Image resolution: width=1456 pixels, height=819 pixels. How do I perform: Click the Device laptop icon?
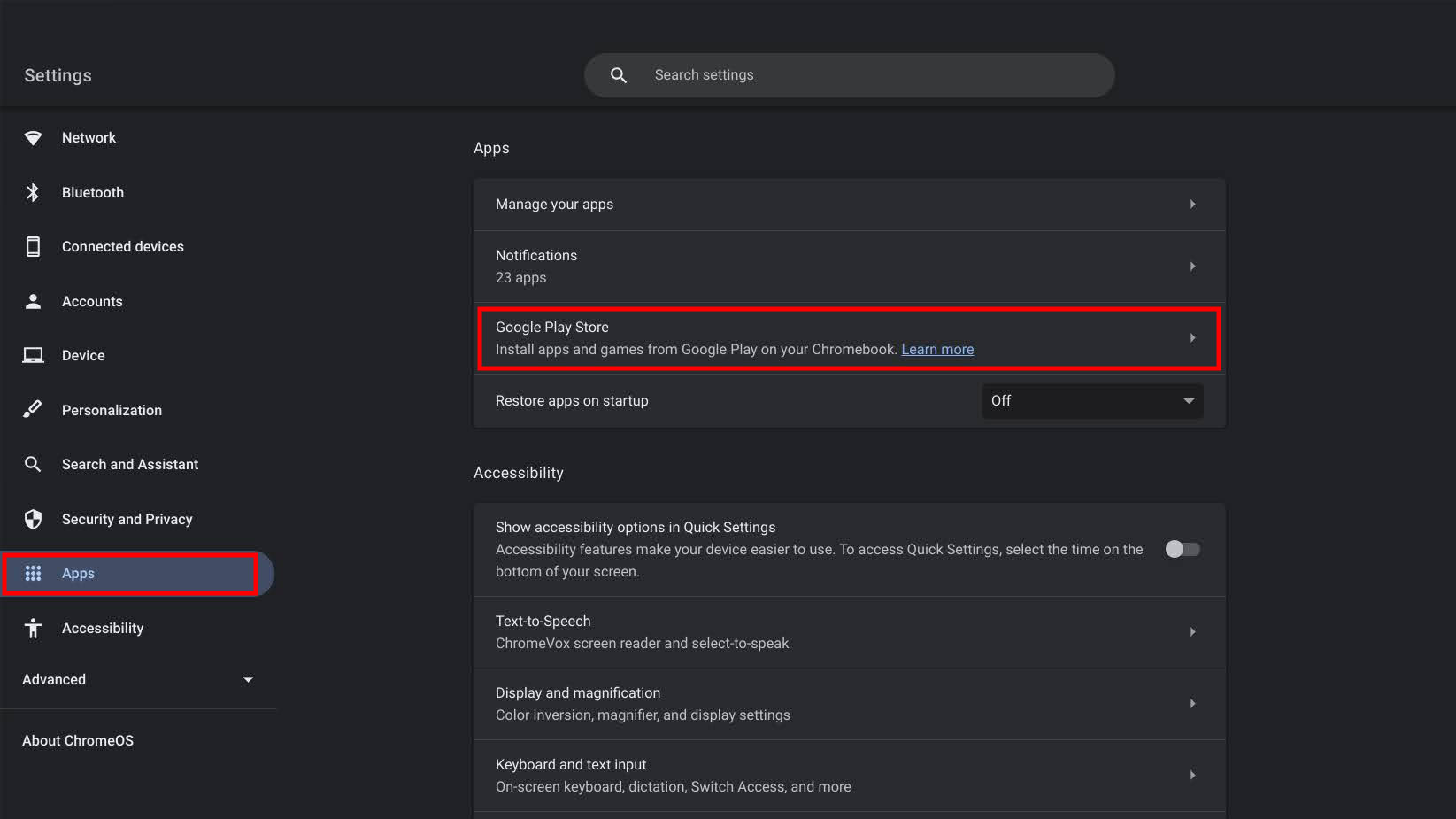(33, 356)
